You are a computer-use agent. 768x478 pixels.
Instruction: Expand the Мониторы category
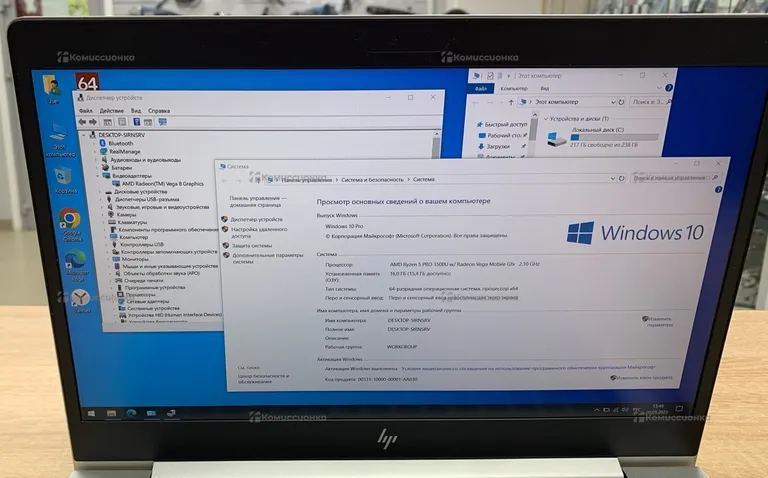pos(109,259)
